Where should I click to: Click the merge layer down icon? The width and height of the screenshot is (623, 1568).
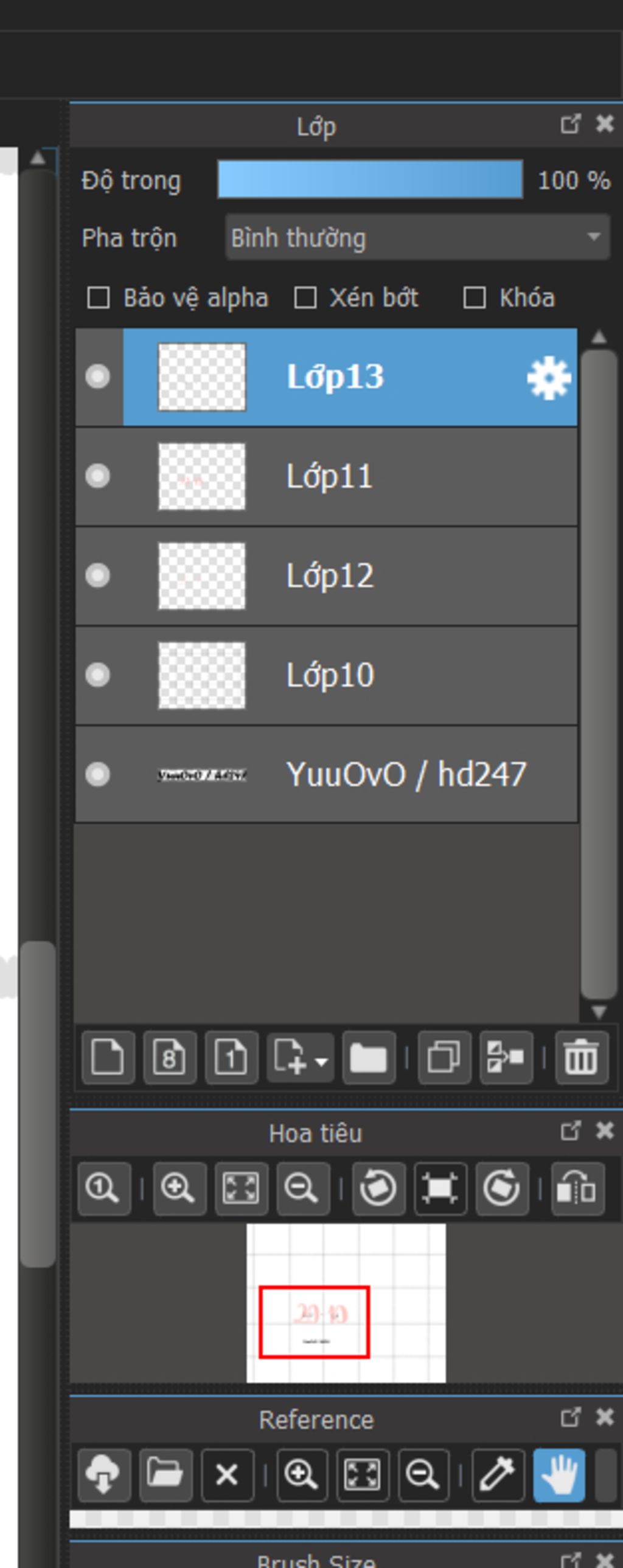(x=506, y=1058)
